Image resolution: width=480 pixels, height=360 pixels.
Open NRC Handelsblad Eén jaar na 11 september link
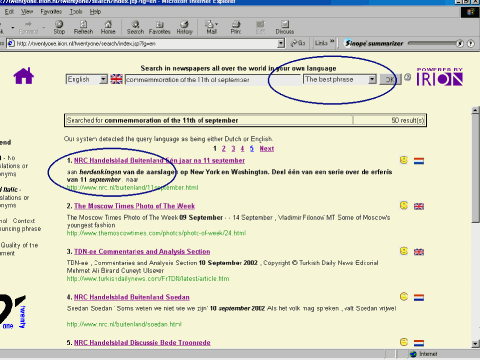(x=159, y=160)
